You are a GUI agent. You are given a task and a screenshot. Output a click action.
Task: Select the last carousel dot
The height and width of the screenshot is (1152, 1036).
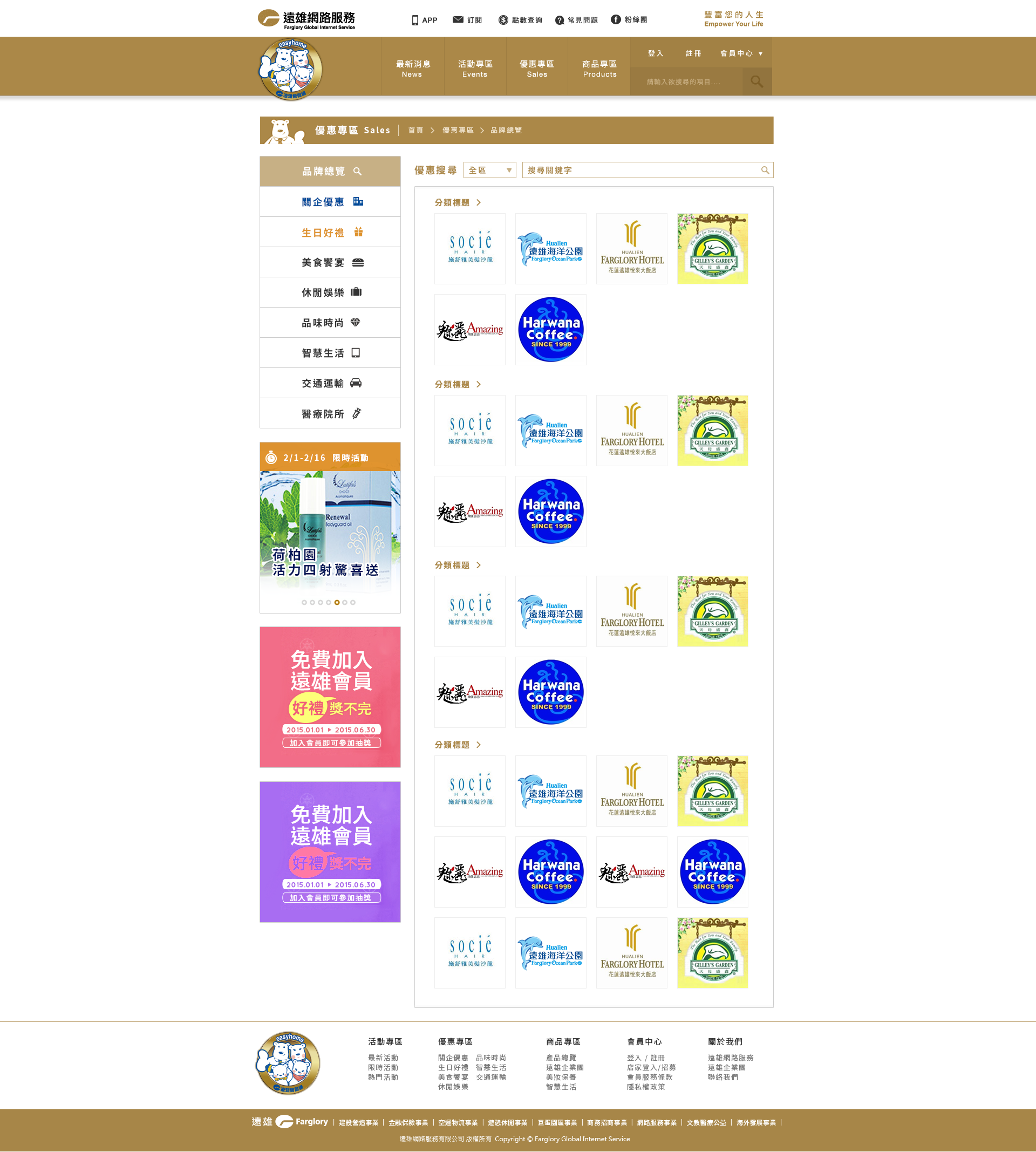(353, 602)
